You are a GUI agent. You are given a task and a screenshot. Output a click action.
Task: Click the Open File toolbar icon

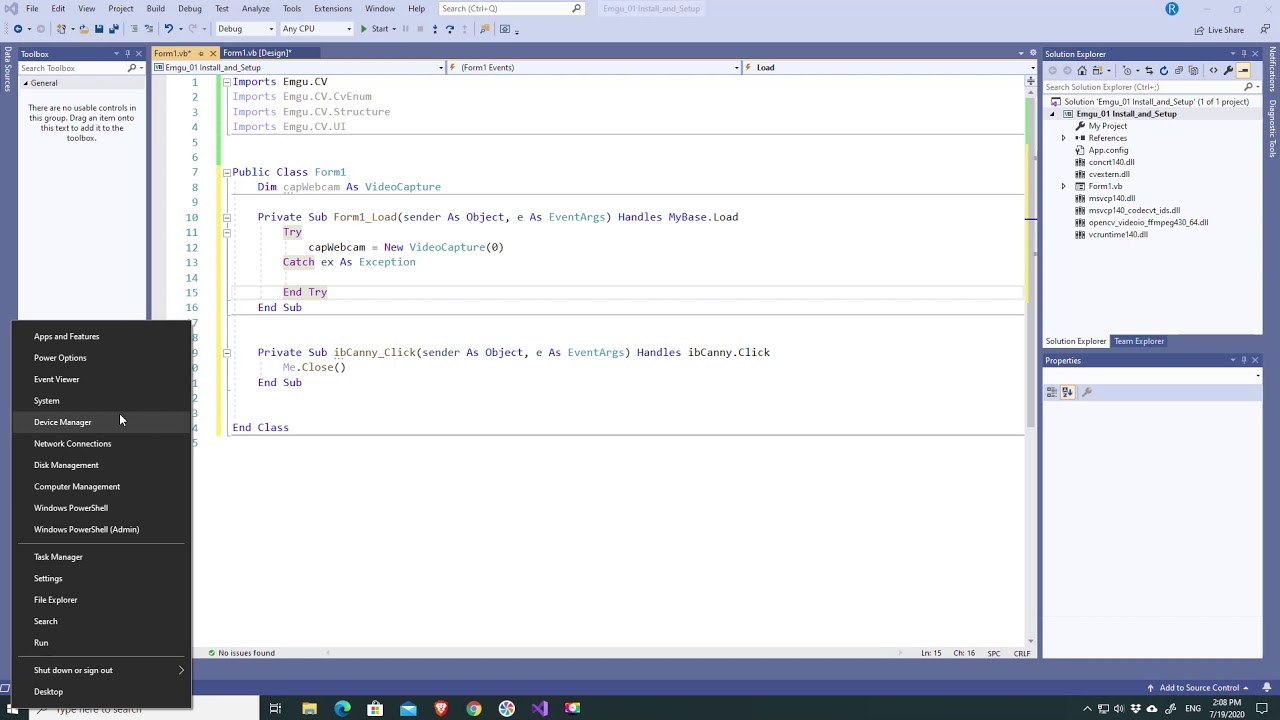point(84,29)
